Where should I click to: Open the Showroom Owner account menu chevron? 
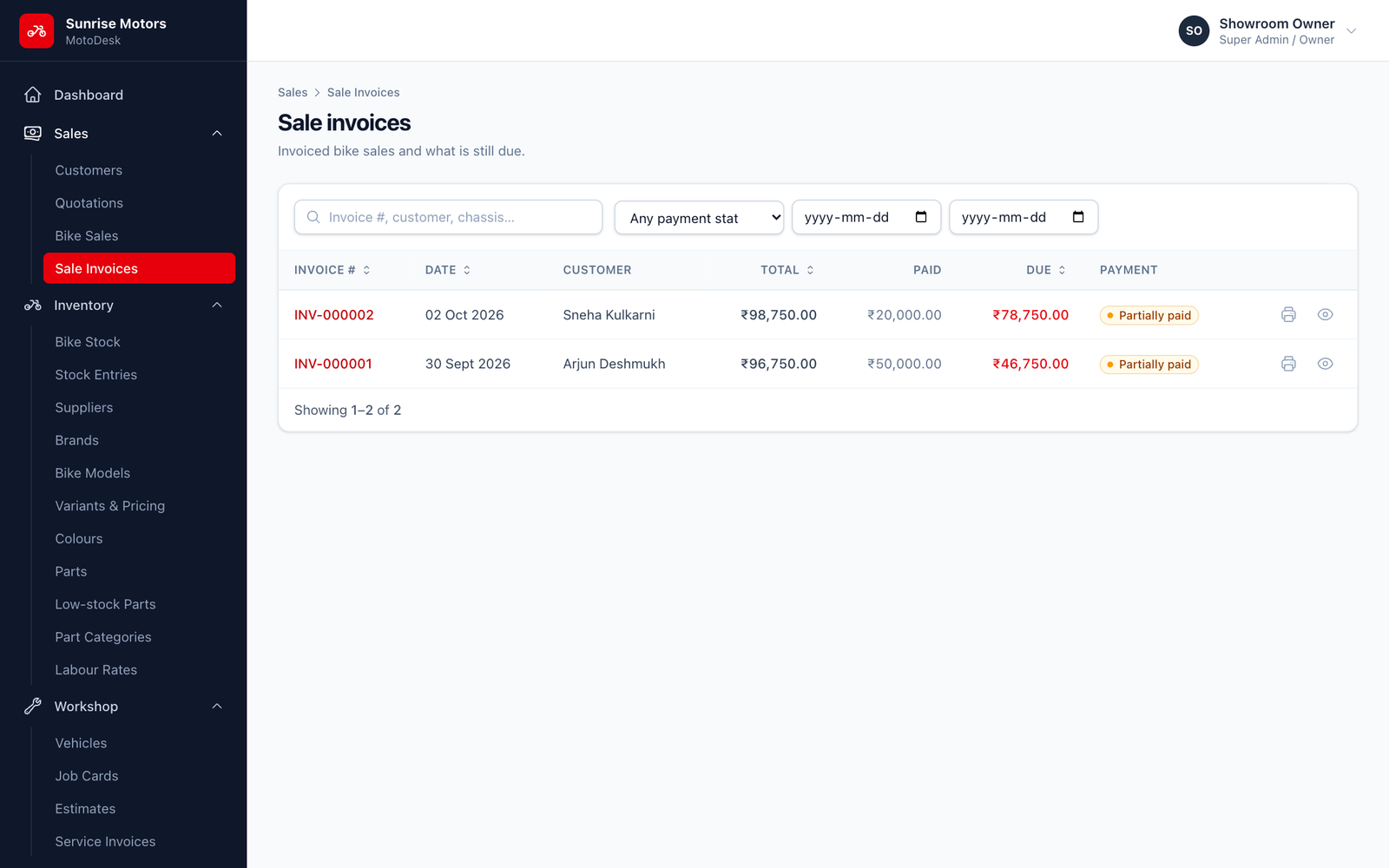[1351, 31]
